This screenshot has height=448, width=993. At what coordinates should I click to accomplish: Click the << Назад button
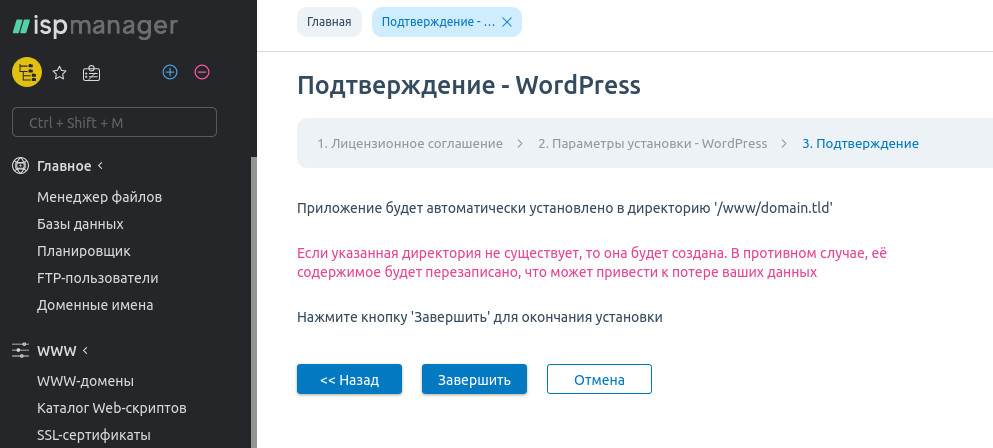(x=349, y=380)
